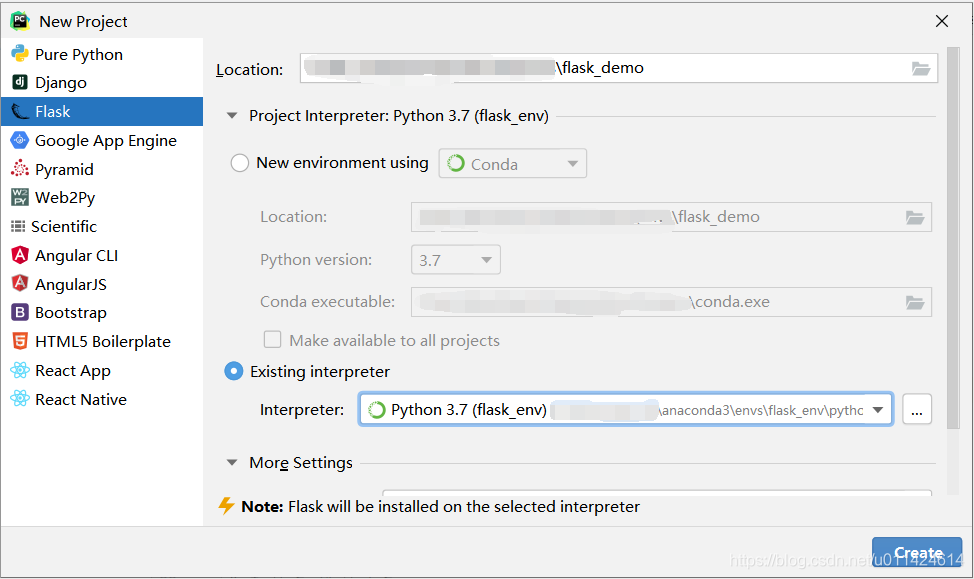The image size is (974, 579).
Task: Select Django project type
Action: pyautogui.click(x=102, y=83)
